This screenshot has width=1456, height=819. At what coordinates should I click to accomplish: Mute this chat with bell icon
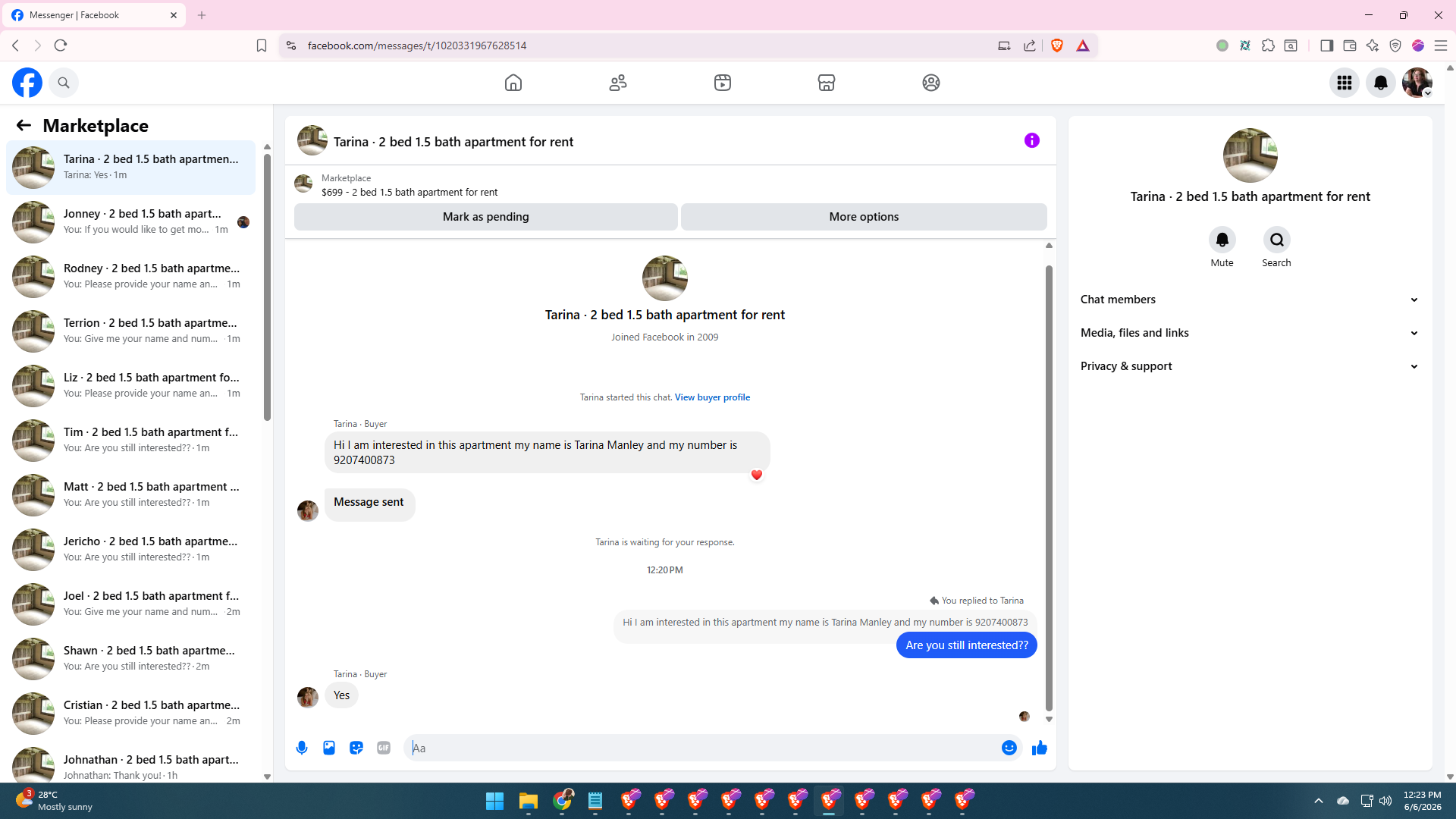(x=1222, y=240)
